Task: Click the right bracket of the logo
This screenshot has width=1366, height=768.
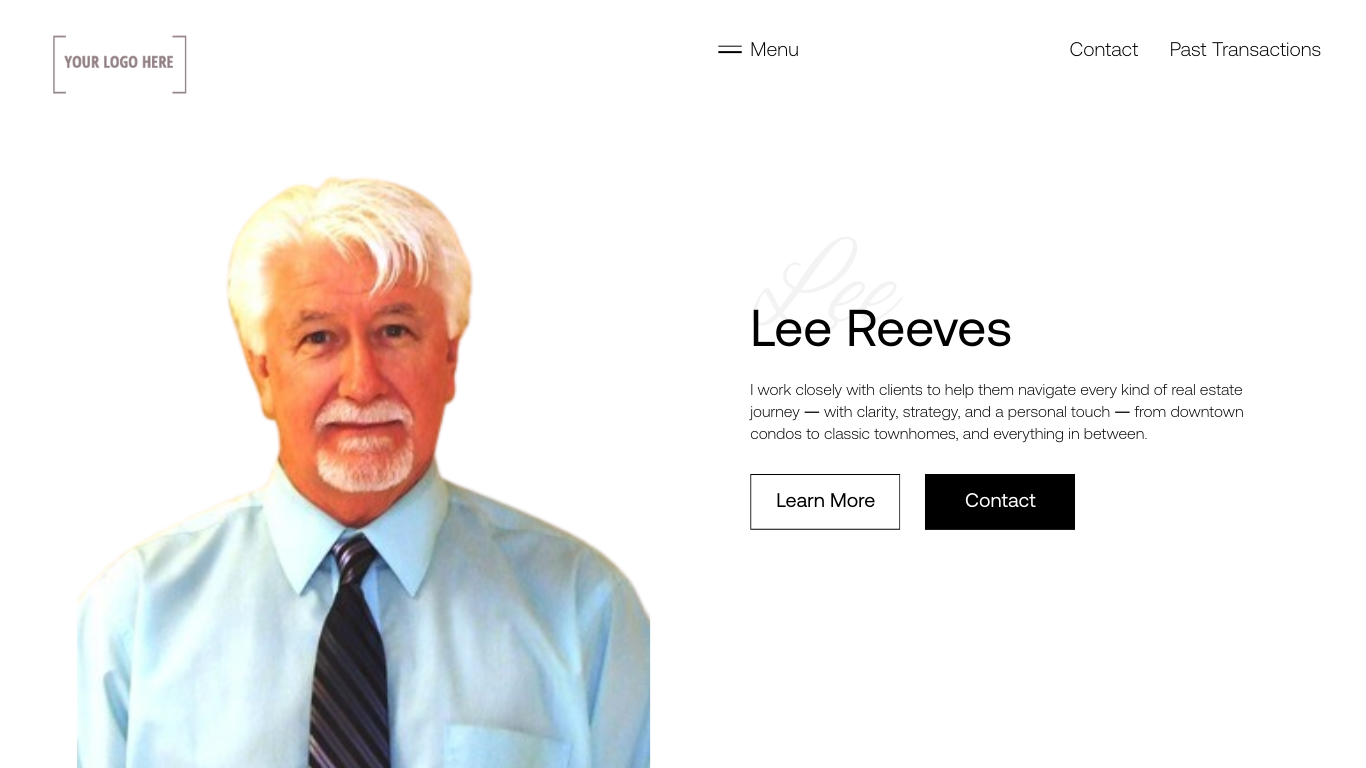Action: pos(180,64)
